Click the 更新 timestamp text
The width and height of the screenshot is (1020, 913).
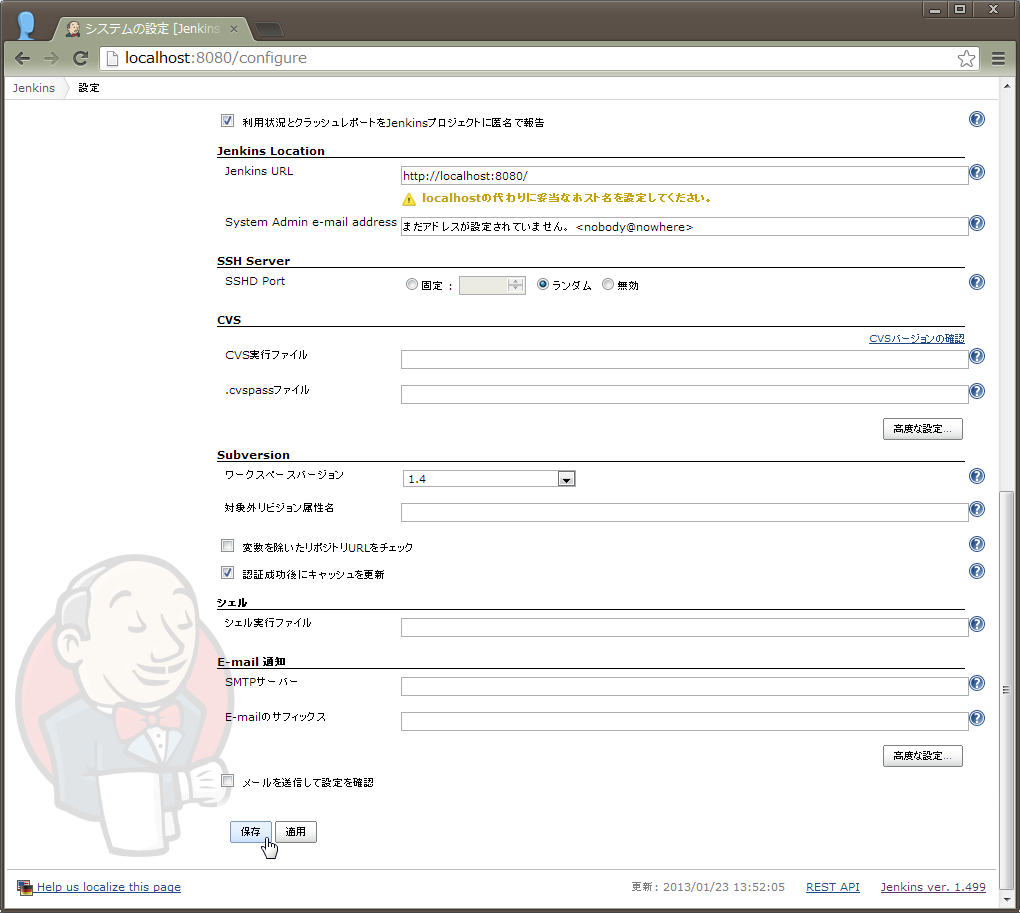click(x=708, y=887)
